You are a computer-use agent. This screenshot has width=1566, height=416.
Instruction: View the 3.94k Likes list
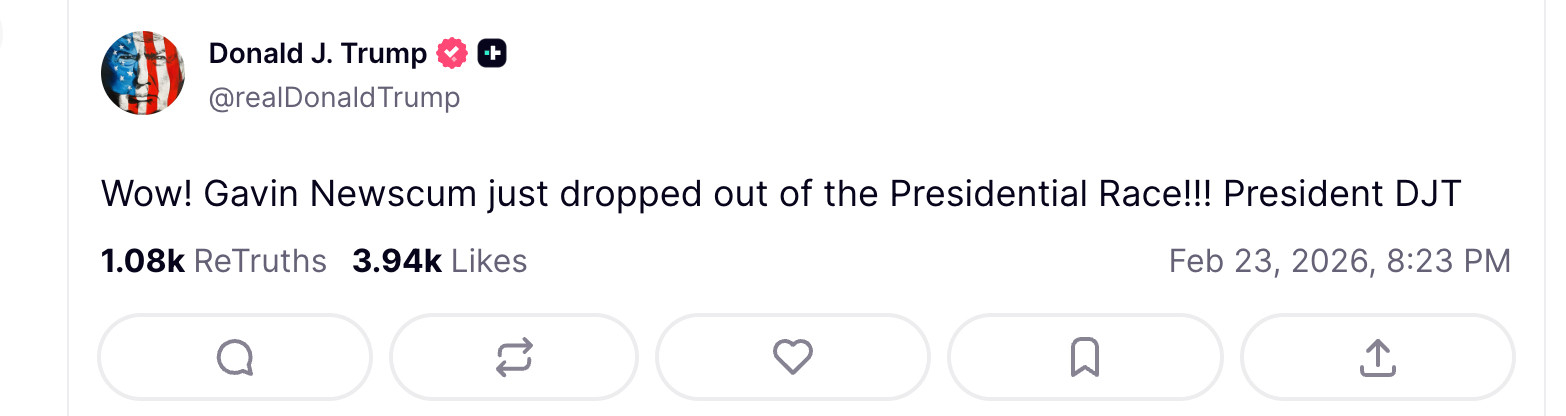[439, 261]
